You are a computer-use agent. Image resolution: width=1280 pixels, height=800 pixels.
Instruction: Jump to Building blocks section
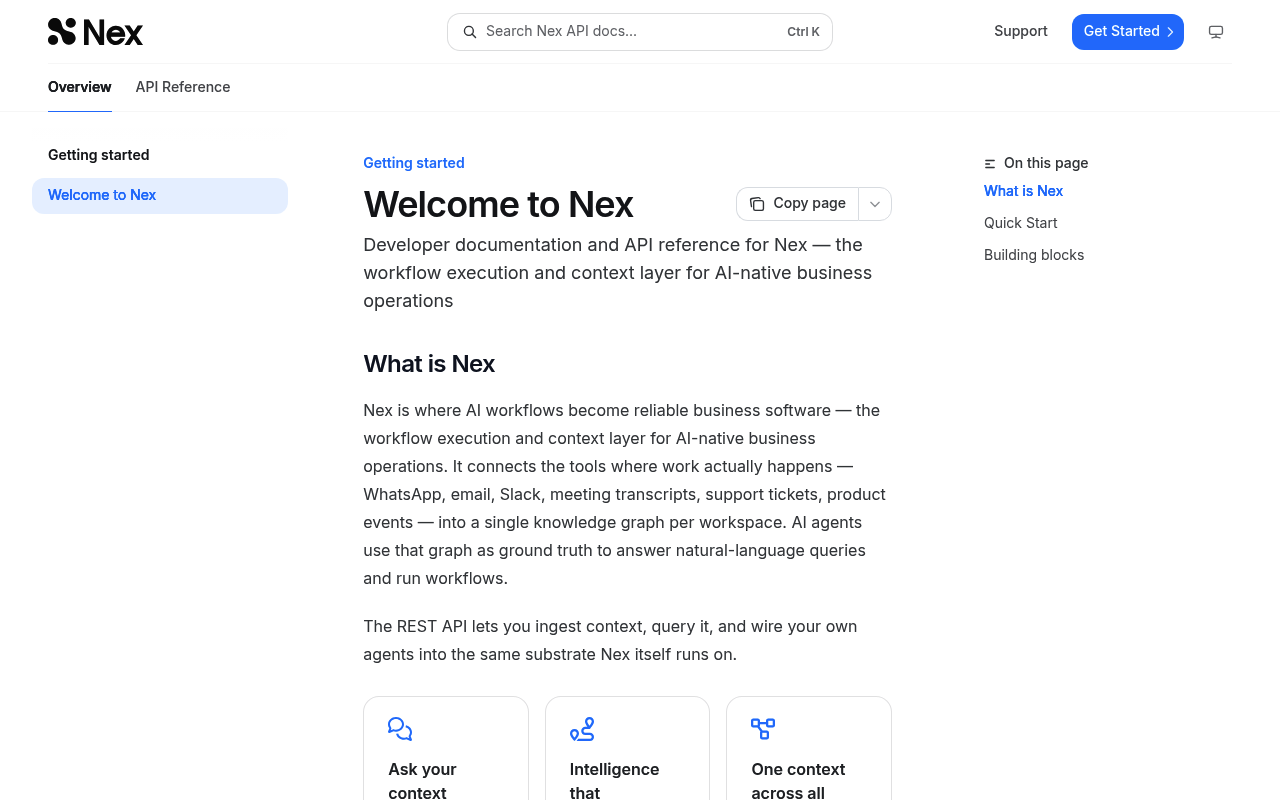[1034, 255]
